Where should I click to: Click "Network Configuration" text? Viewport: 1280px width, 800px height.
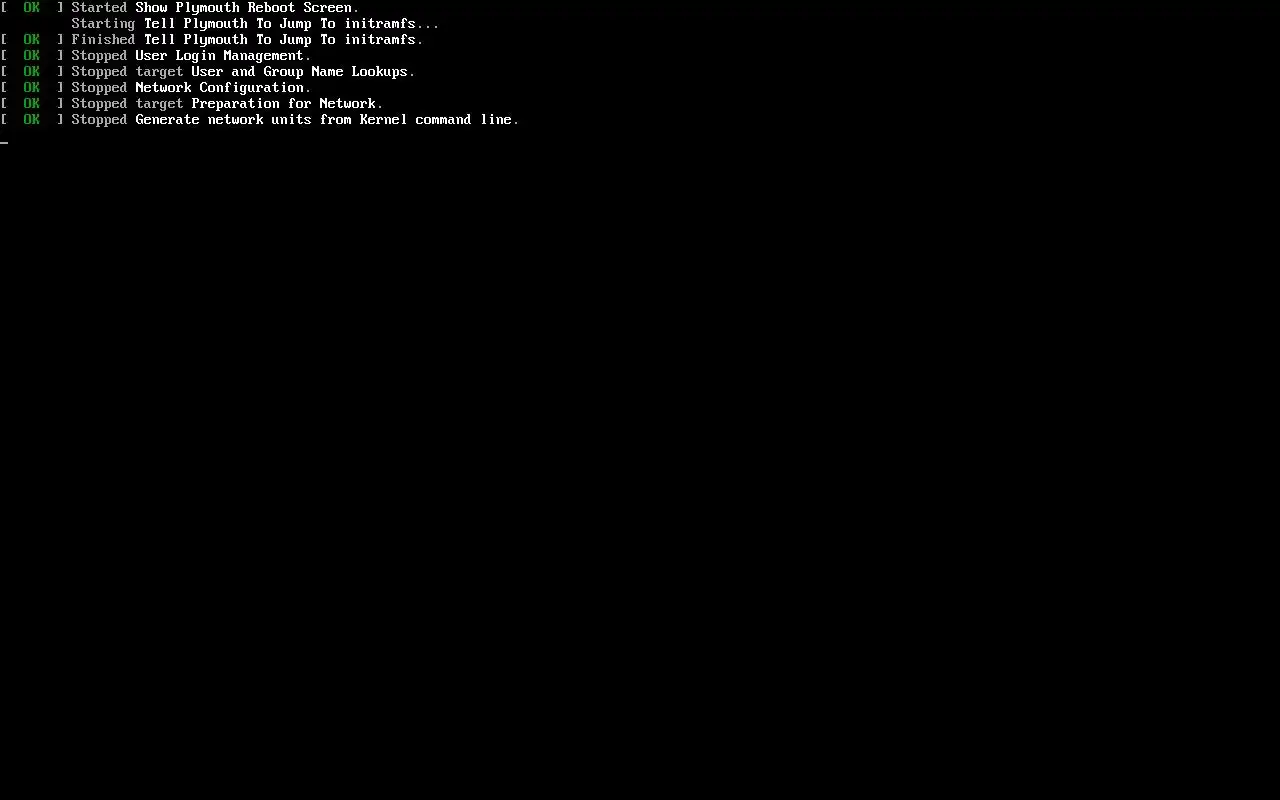tap(219, 88)
